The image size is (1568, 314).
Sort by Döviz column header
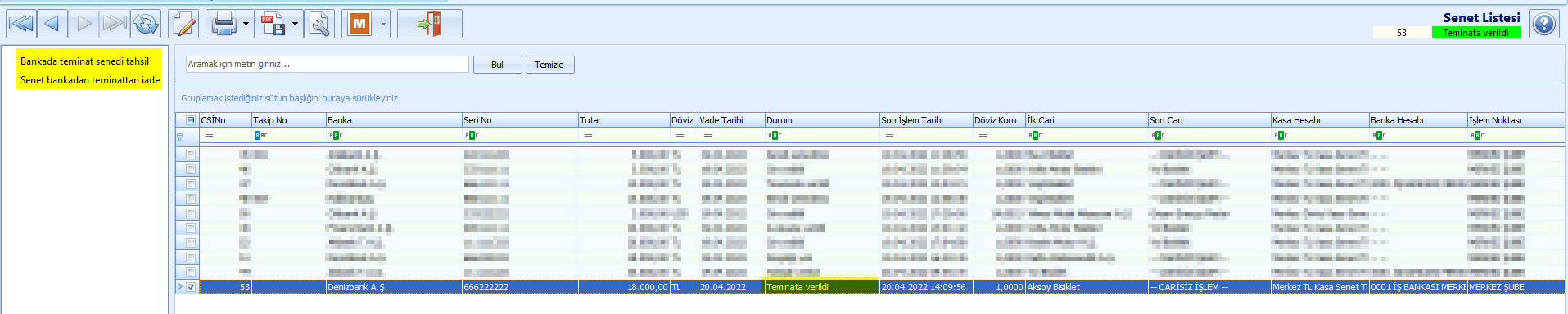point(684,120)
